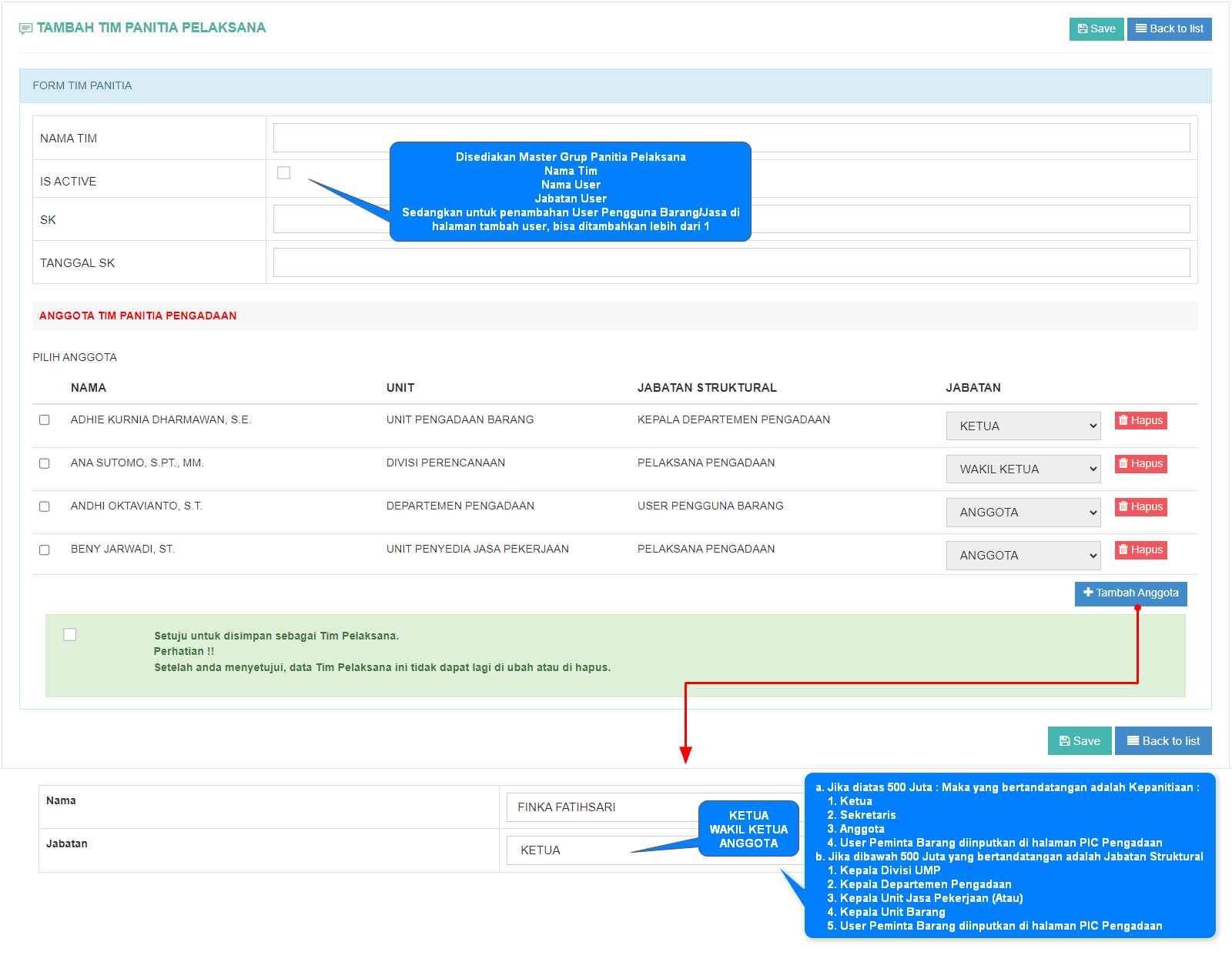Expand the WAKIL KETUA jabatan dropdown

(x=1023, y=469)
